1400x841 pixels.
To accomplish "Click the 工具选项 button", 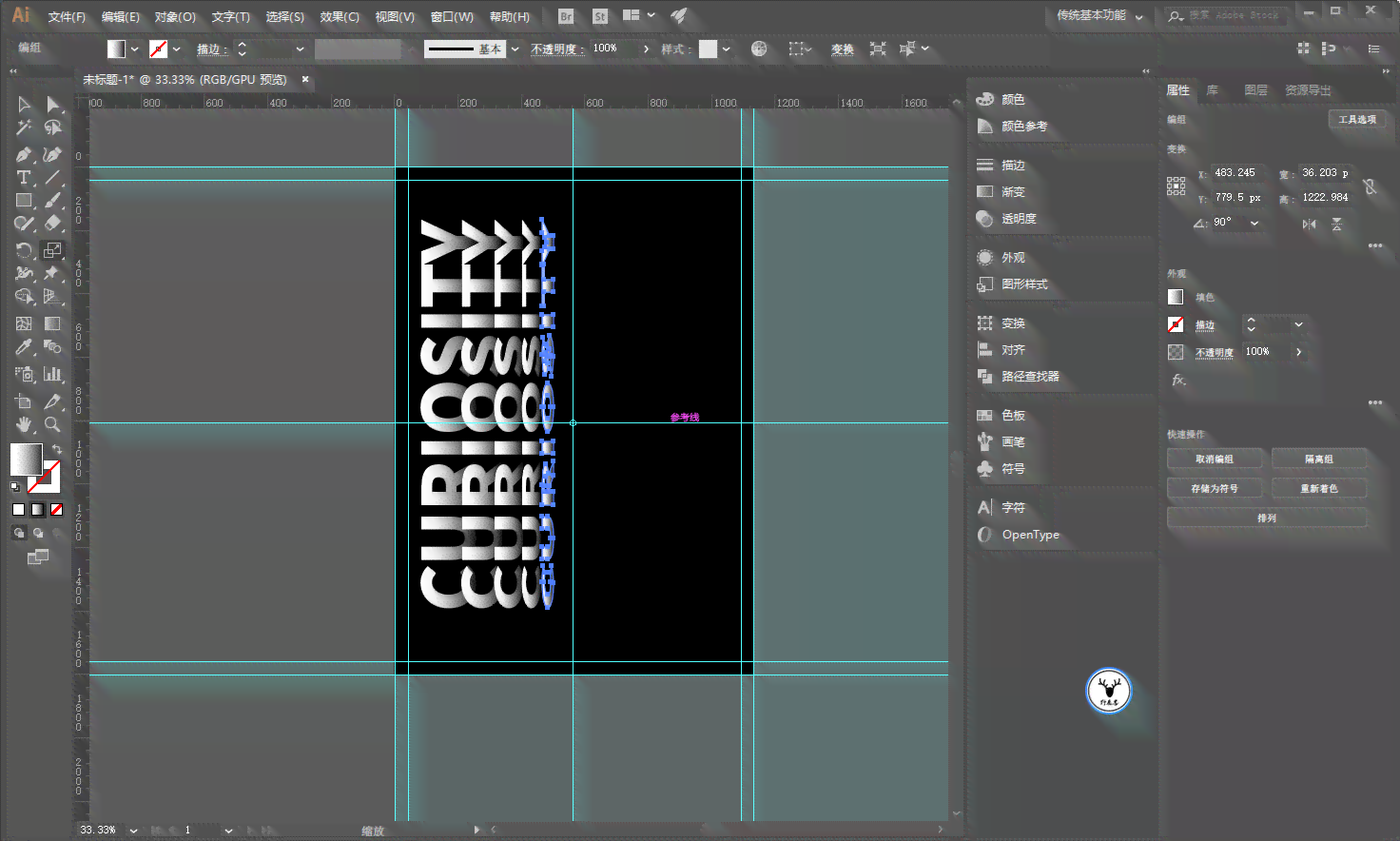I will coord(1357,119).
